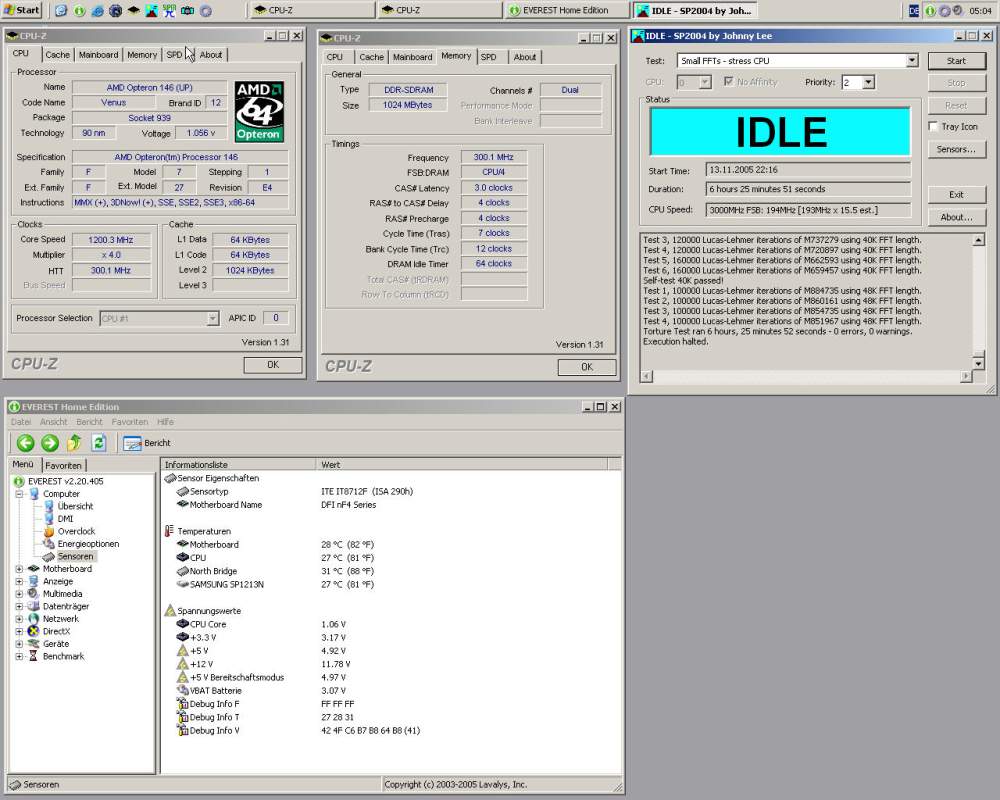Expand the Datenträger tree node
1000x800 pixels.
[19, 606]
